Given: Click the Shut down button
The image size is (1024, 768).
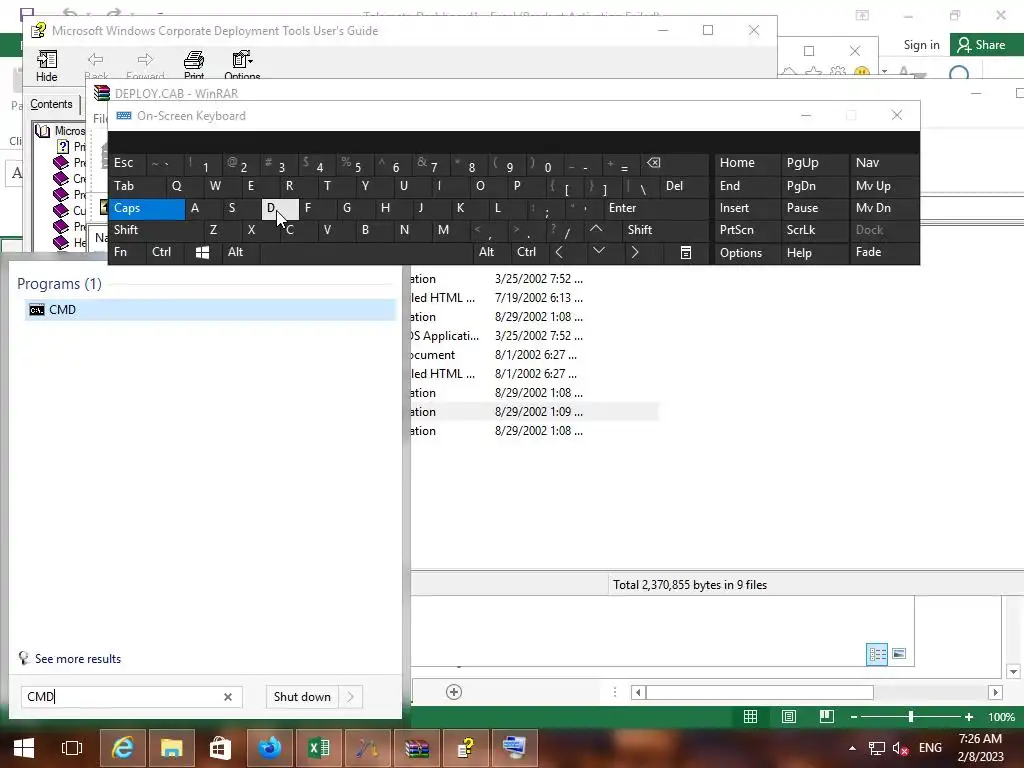Looking at the screenshot, I should tap(302, 697).
